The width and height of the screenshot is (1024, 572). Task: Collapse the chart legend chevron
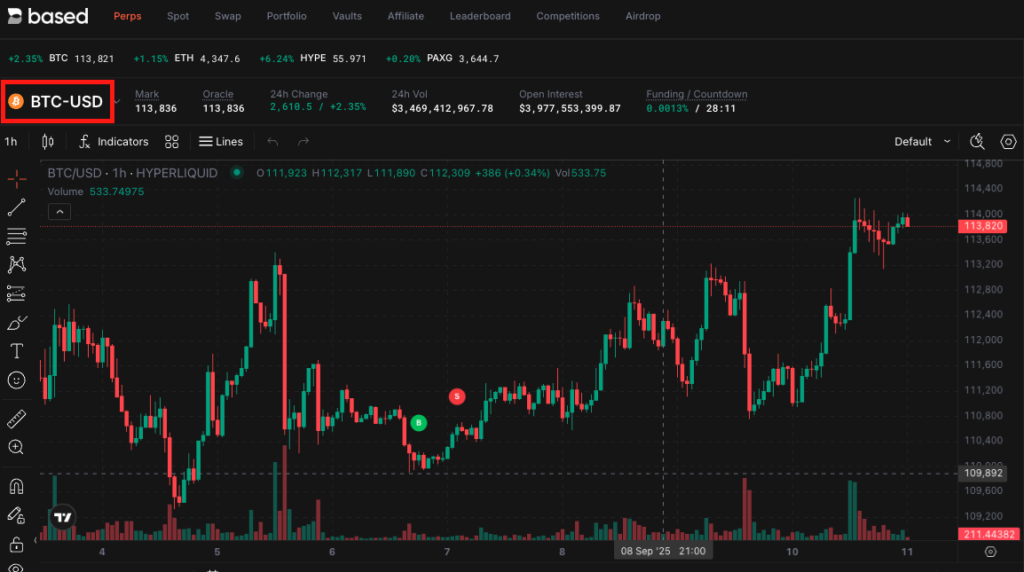click(x=59, y=212)
